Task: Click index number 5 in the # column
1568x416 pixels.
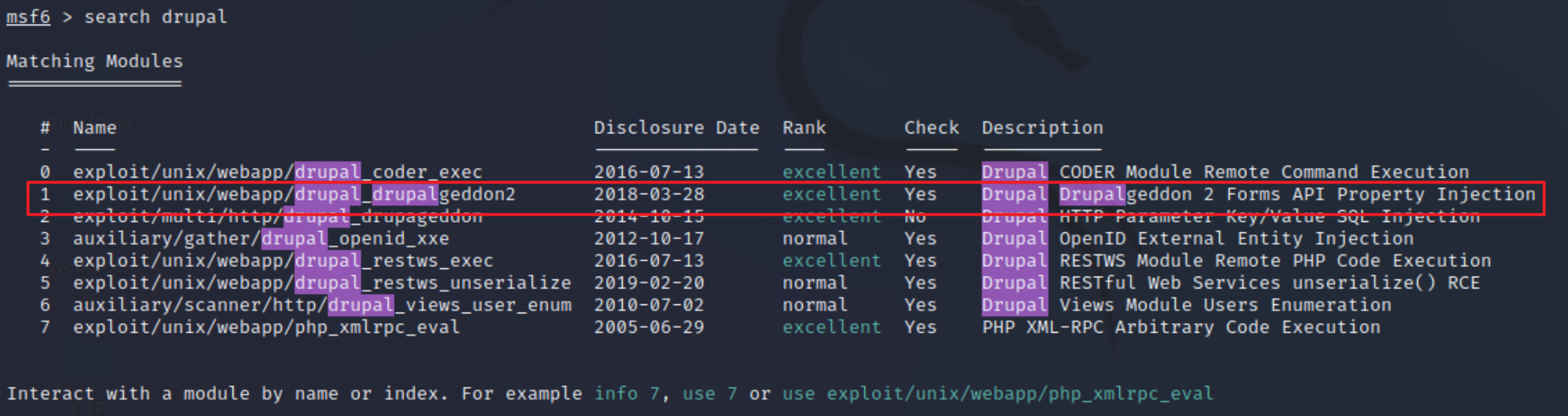Action: 45,283
